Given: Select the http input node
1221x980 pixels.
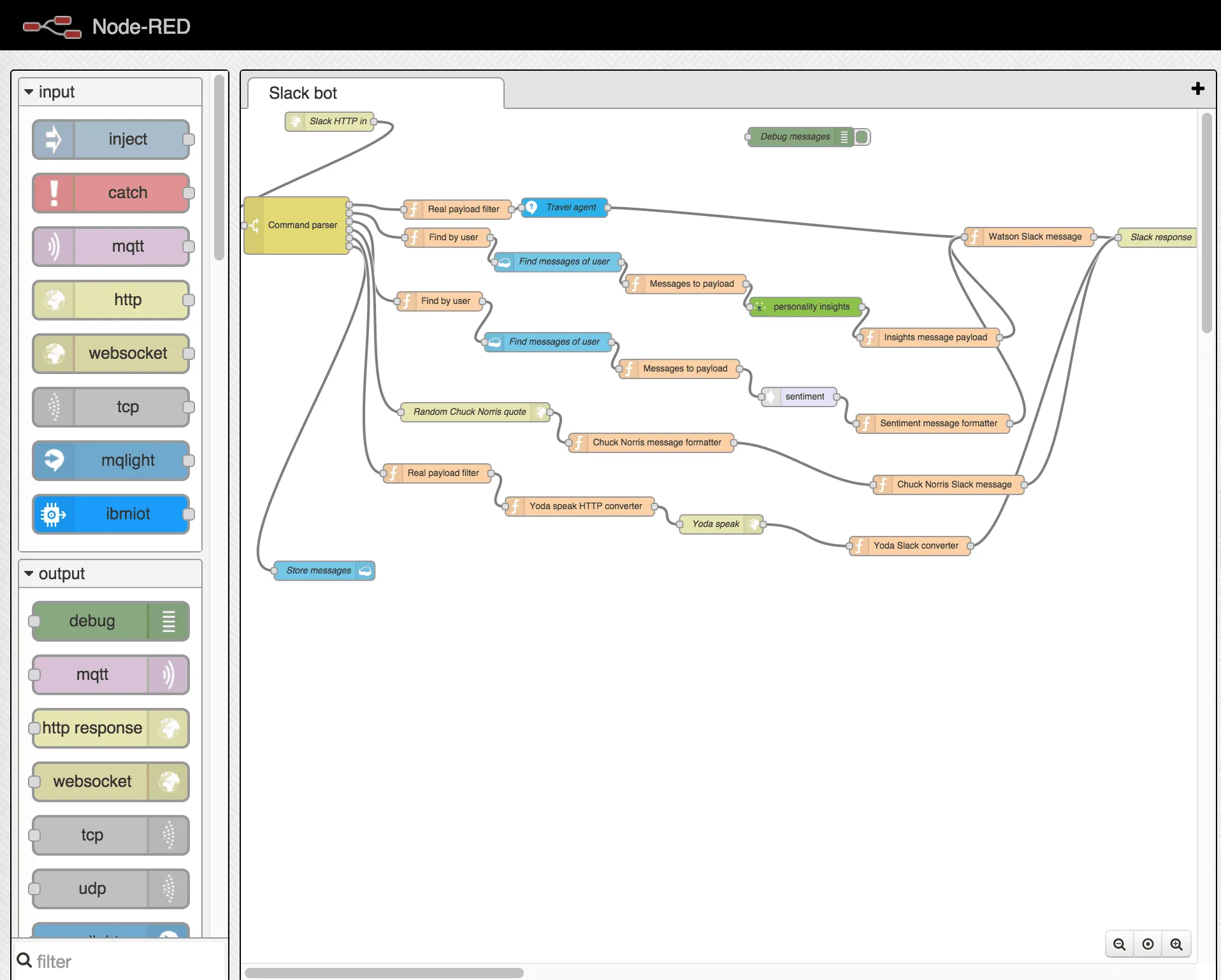Looking at the screenshot, I should 112,299.
